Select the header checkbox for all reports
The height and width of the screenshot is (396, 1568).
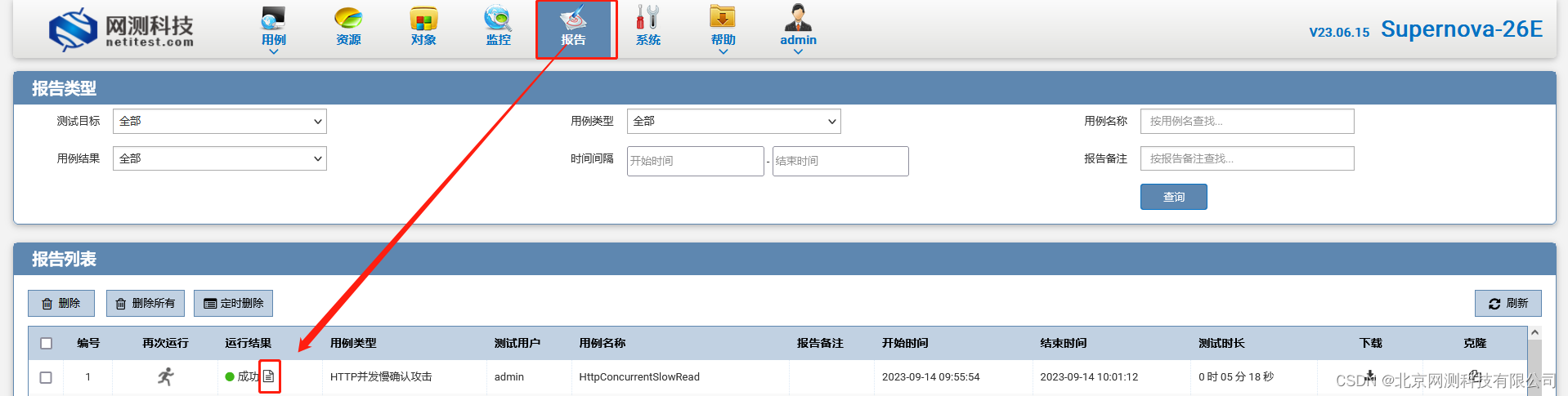(47, 344)
